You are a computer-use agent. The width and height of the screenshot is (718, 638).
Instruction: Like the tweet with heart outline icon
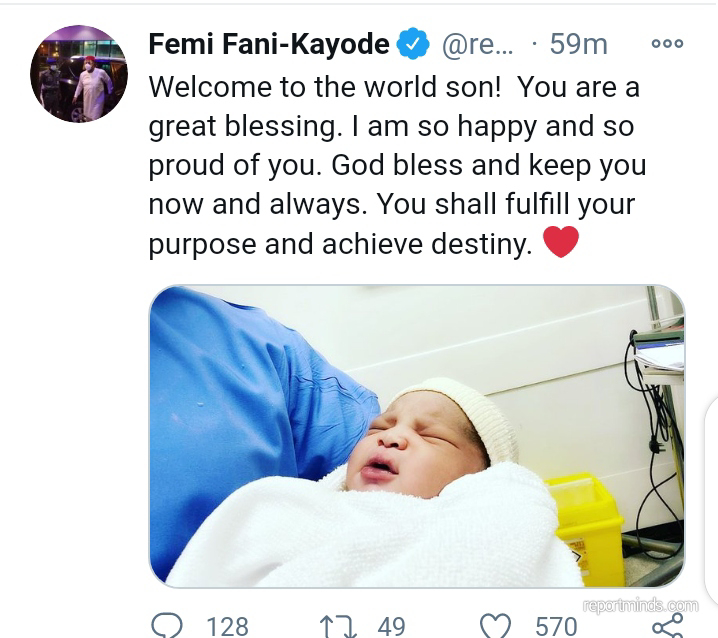pos(496,626)
